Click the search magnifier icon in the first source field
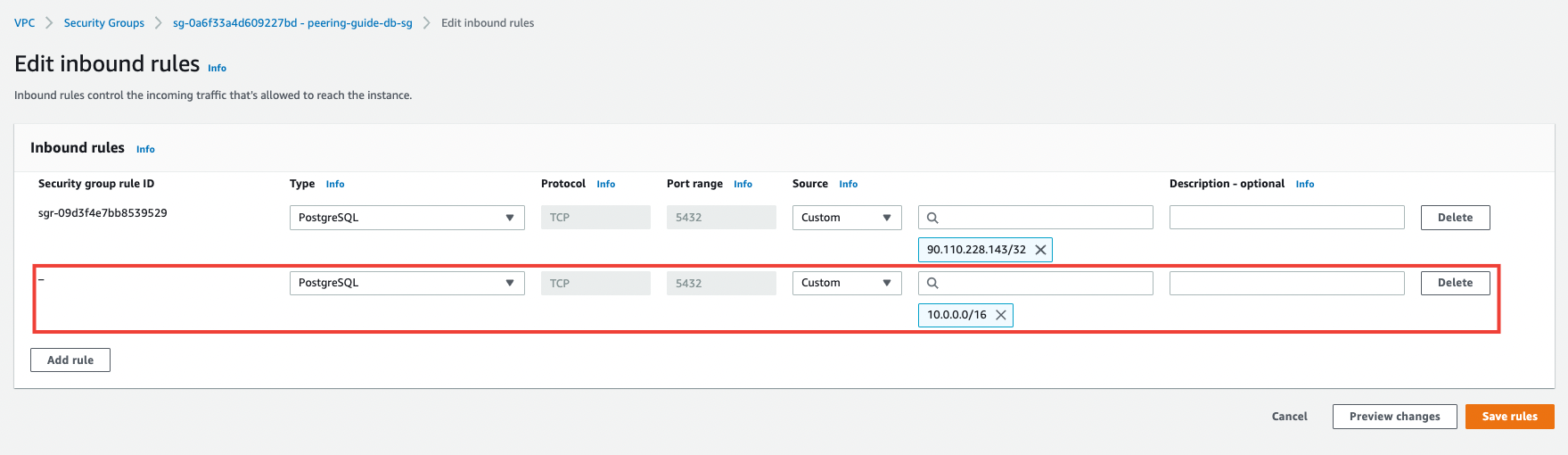Screen dimensions: 1568x455 click(932, 218)
